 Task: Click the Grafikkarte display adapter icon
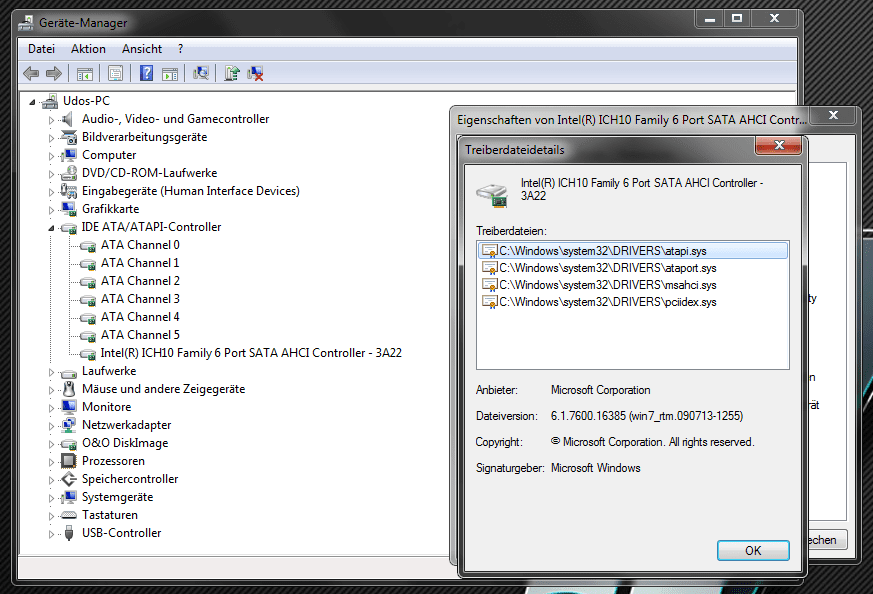(x=68, y=209)
